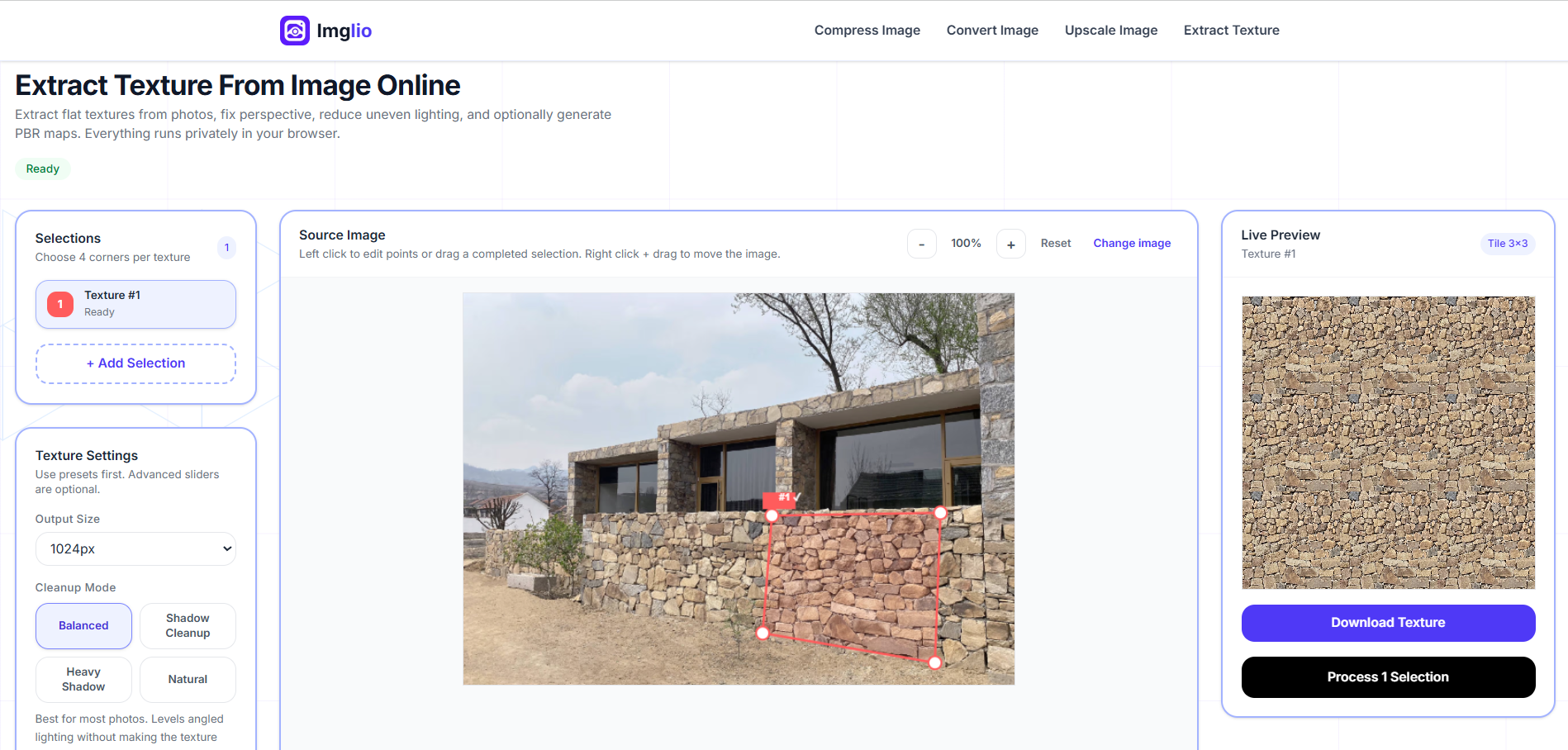Click the 100% zoom value
The height and width of the screenshot is (750, 1568).
966,244
